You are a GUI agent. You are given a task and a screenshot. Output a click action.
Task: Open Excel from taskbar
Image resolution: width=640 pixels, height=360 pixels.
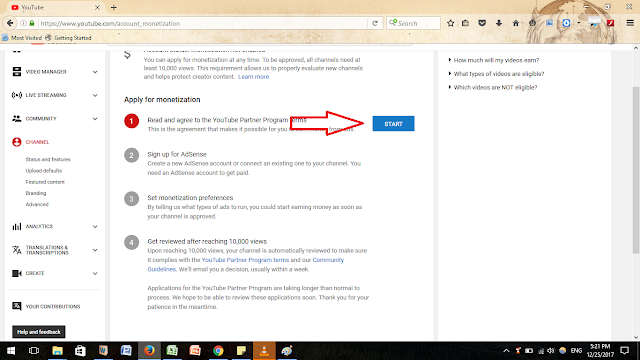point(172,351)
